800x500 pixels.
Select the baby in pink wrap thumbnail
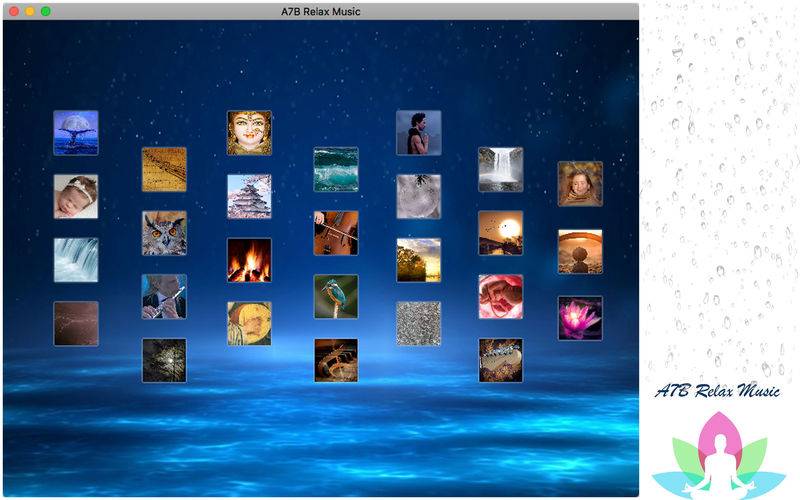tap(501, 296)
